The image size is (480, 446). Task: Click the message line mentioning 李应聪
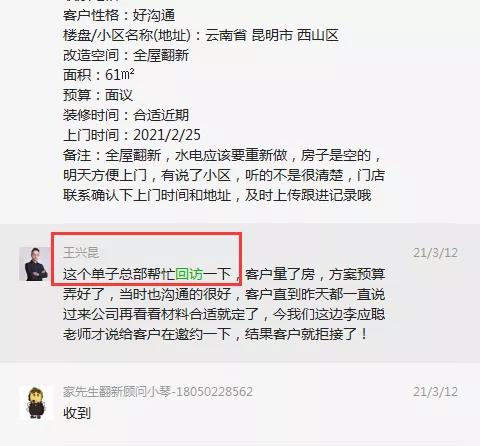(224, 314)
